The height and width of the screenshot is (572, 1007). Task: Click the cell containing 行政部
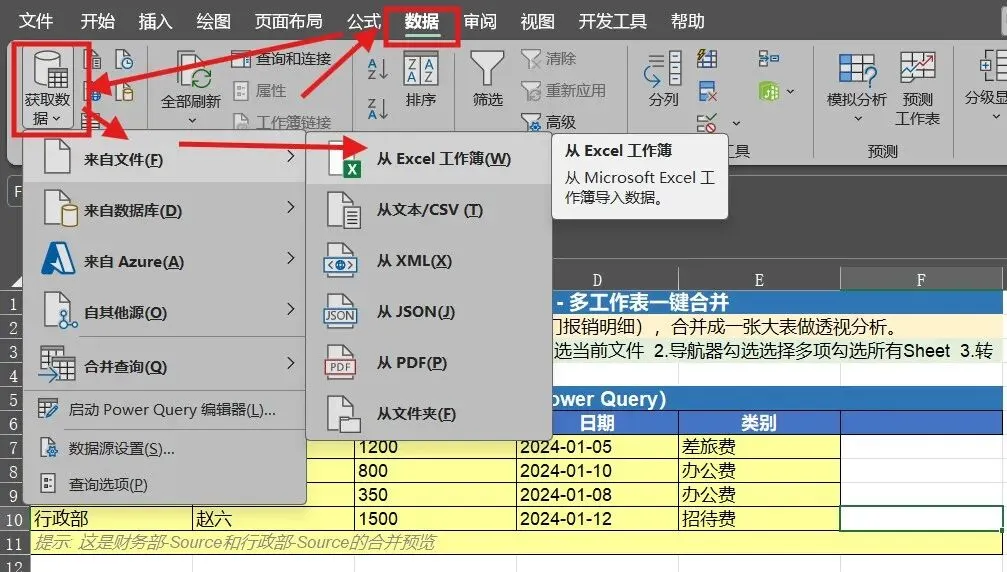click(112, 519)
